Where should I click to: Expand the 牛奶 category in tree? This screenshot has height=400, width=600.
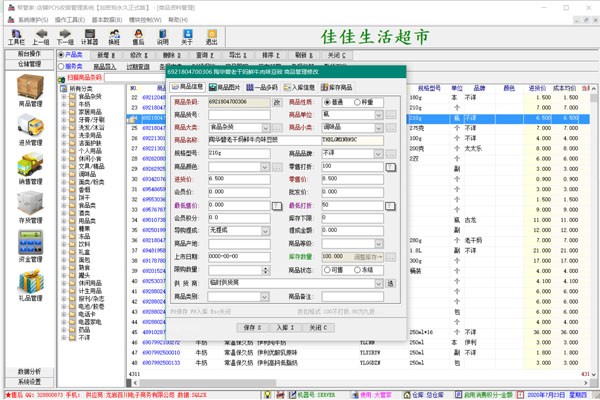pos(64,104)
